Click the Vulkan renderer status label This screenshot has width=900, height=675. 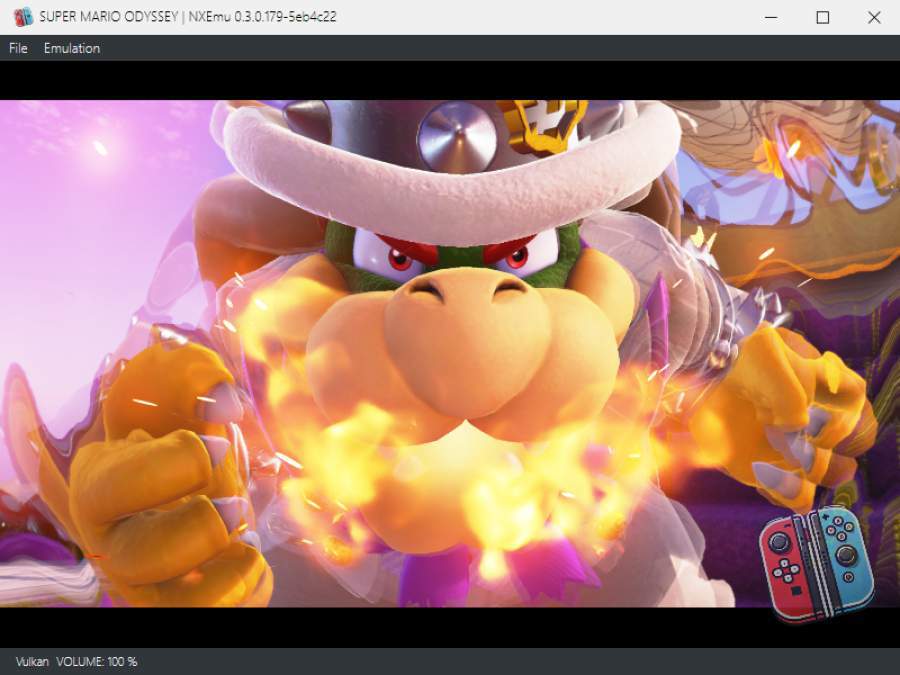pos(32,662)
